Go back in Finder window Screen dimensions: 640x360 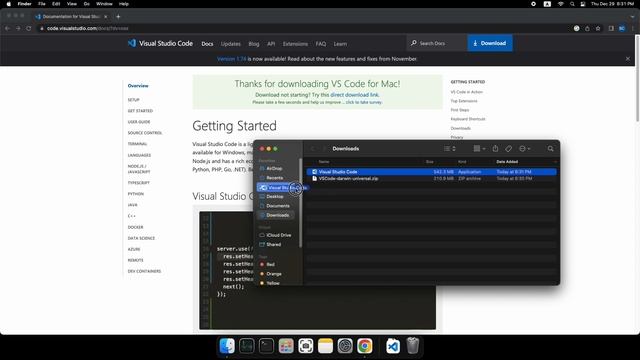(313, 149)
